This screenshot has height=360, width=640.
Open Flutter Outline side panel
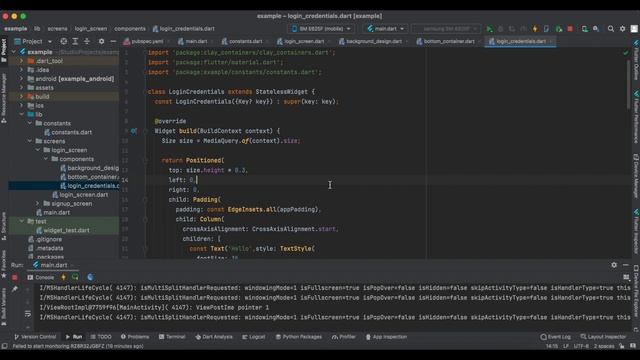click(x=636, y=60)
